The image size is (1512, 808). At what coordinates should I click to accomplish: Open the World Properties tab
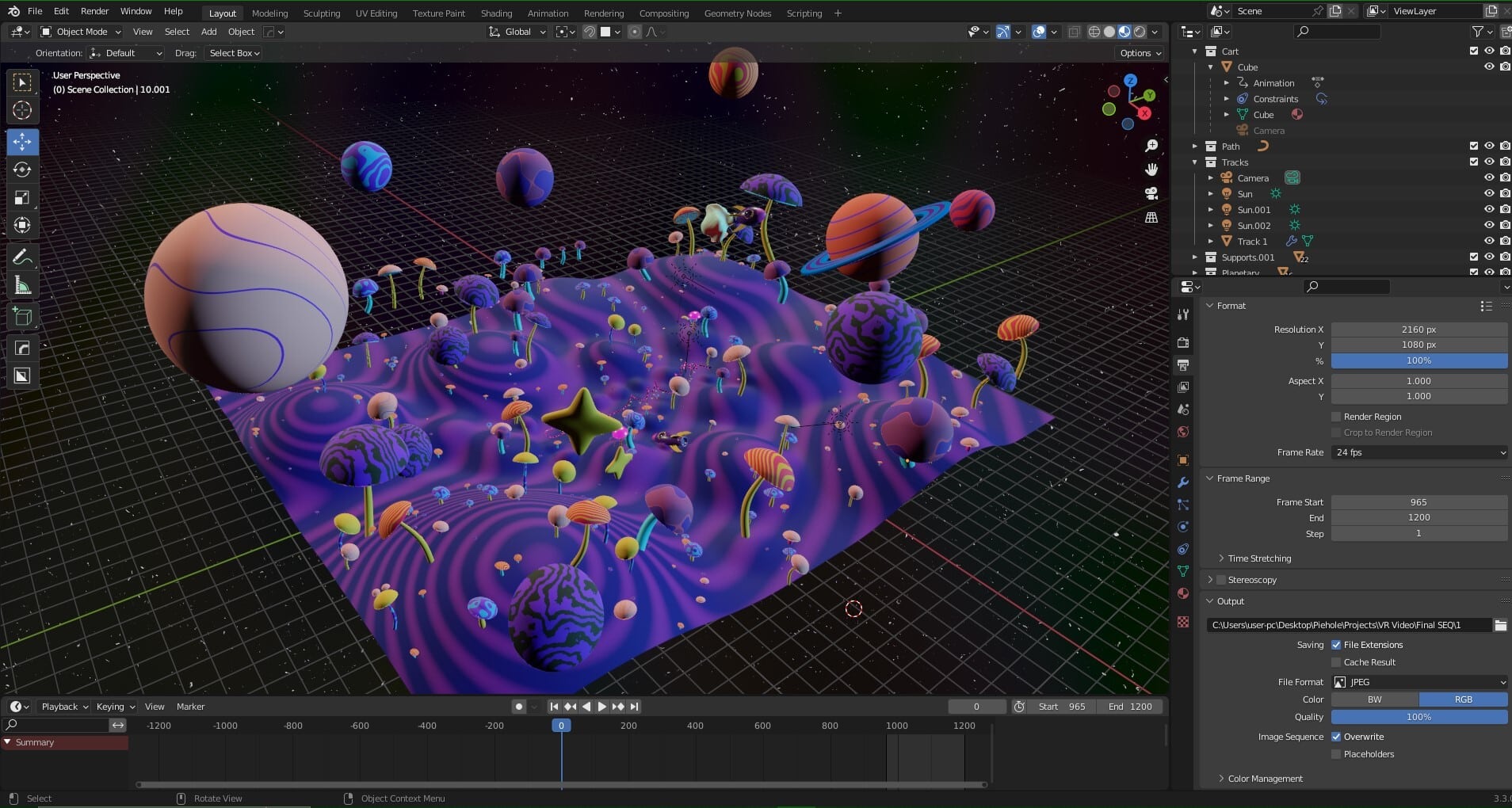(1183, 432)
